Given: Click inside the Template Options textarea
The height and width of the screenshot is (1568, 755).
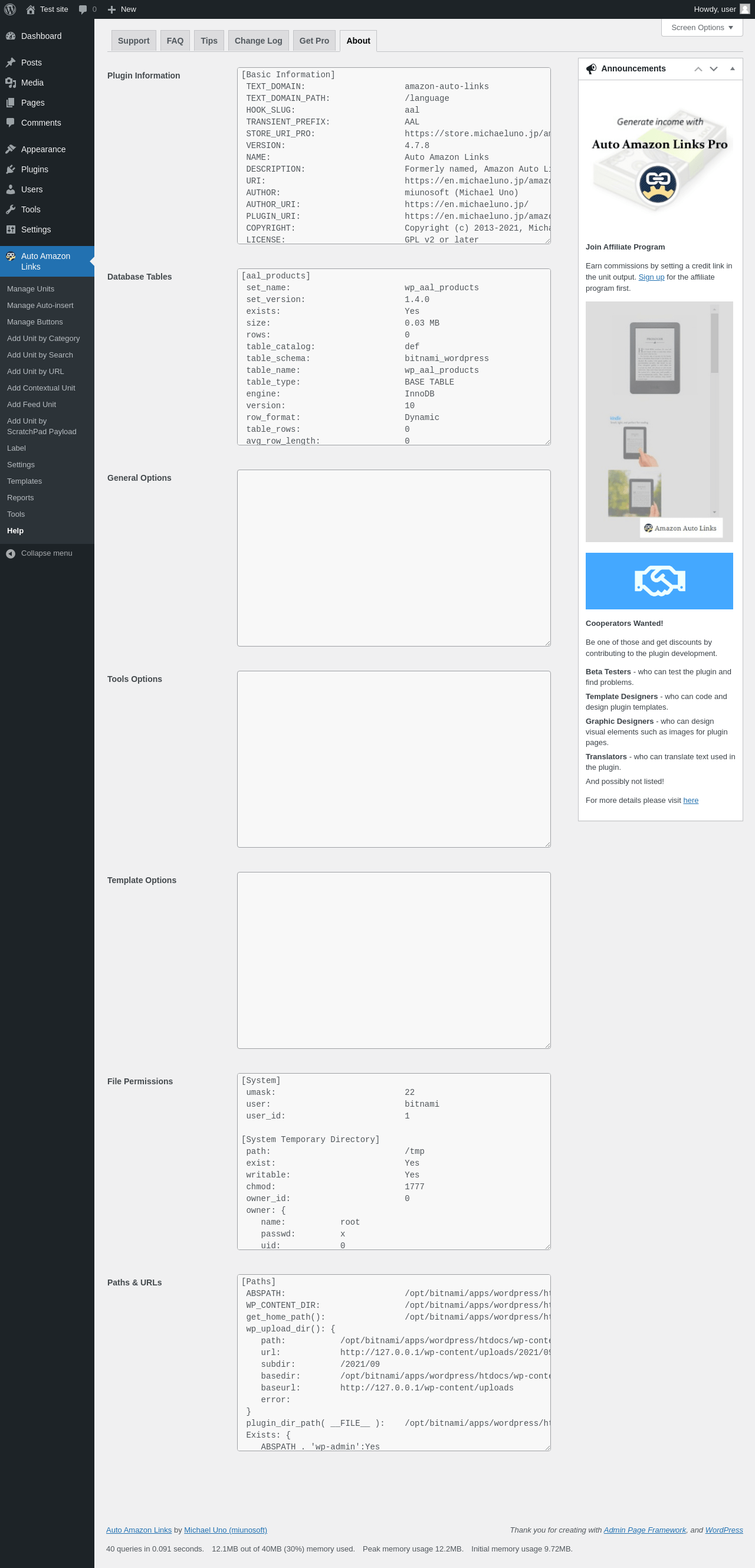Looking at the screenshot, I should 393,960.
